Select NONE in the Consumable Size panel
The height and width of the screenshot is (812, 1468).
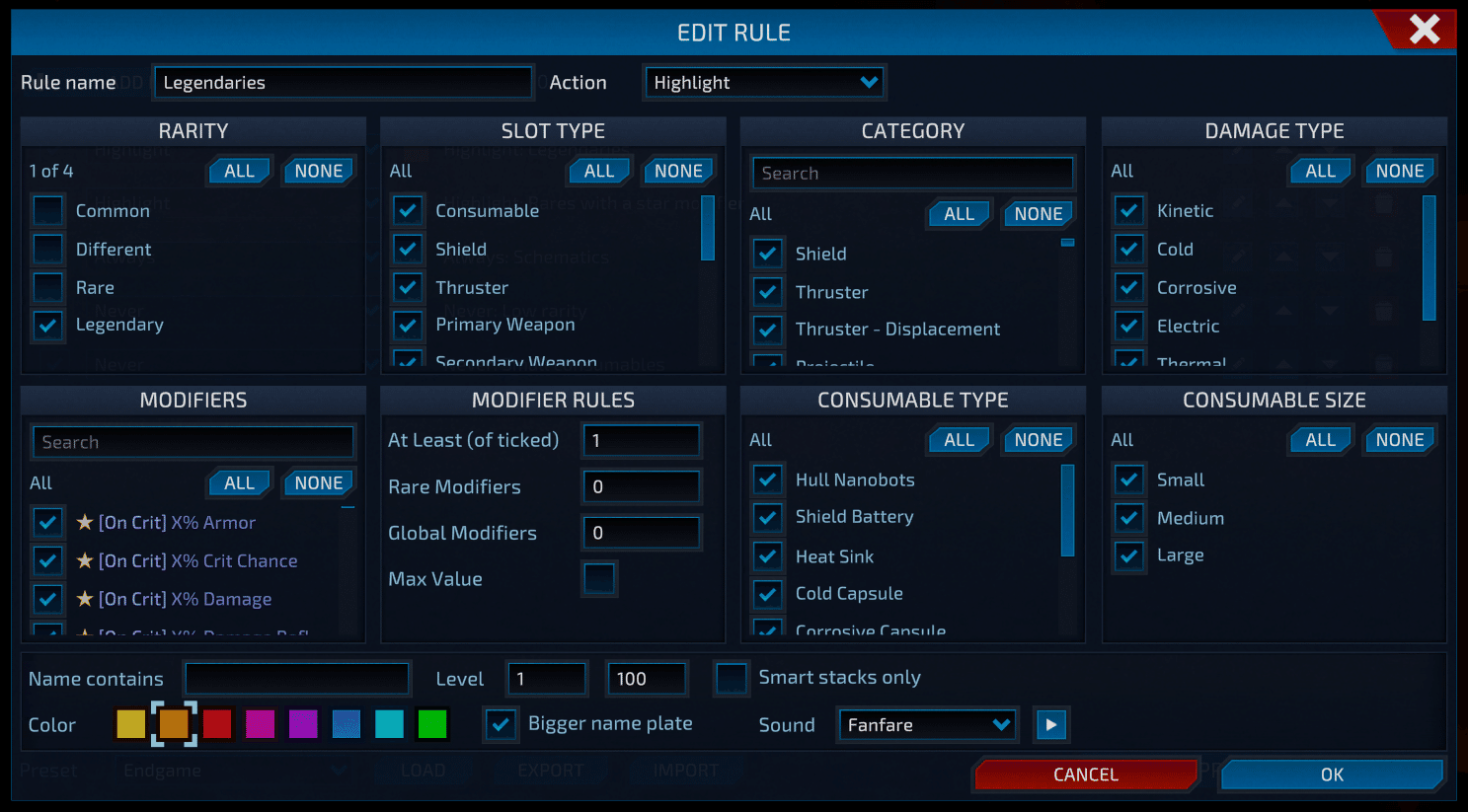click(x=1400, y=440)
